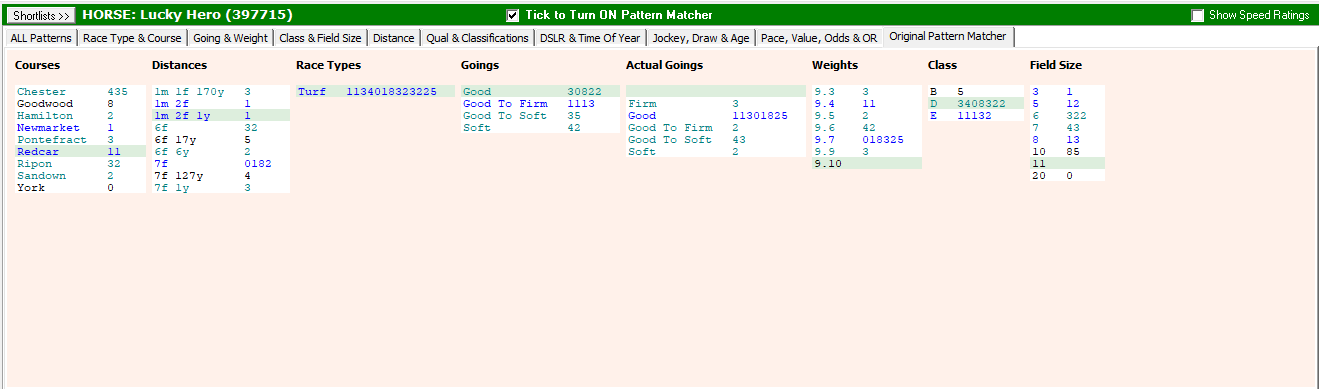Choose field size 7 entry
Screen dimensions: 1319x389
[1067, 128]
